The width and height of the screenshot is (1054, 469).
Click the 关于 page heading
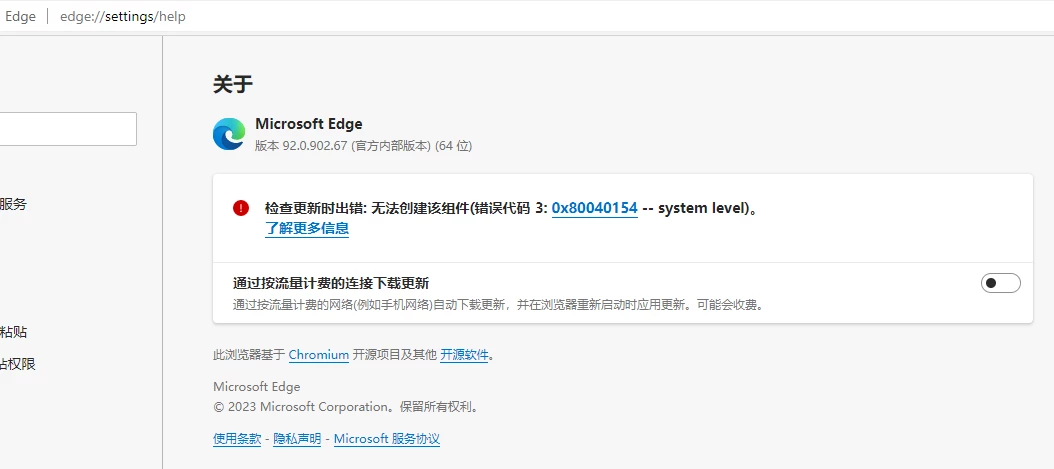(x=233, y=84)
